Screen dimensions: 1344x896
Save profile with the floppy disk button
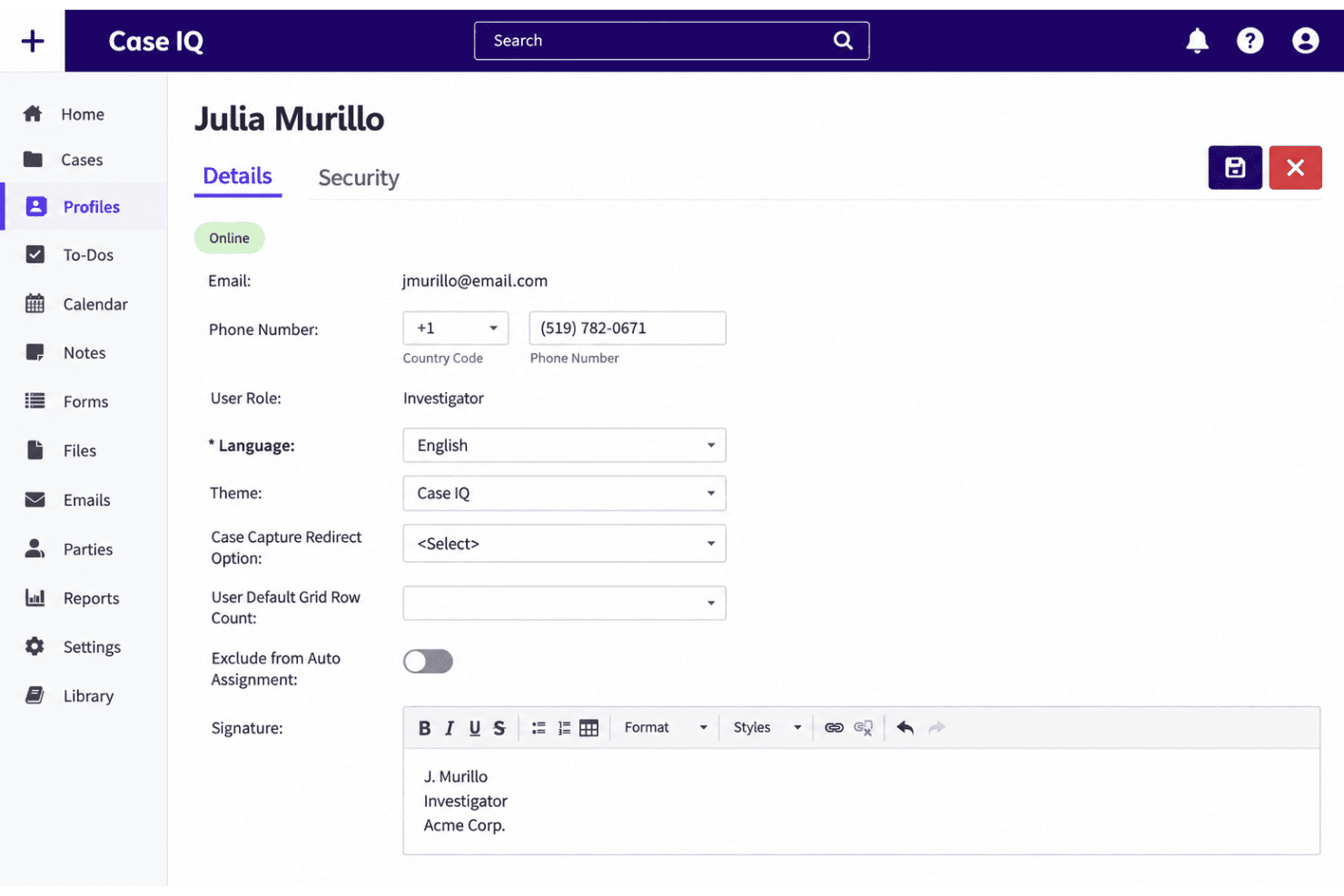point(1235,168)
